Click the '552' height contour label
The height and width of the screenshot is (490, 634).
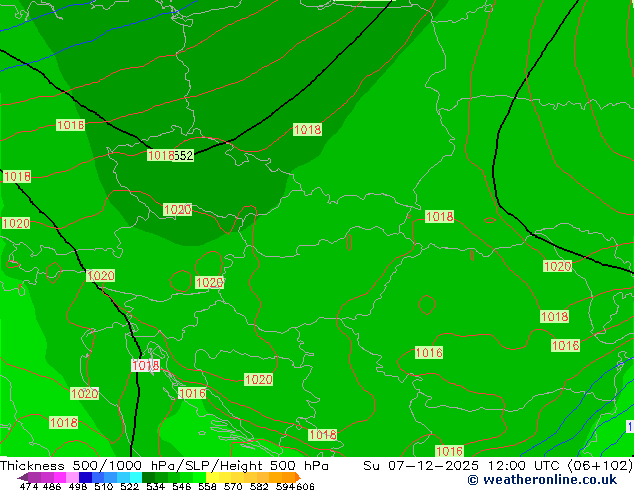pyautogui.click(x=184, y=155)
